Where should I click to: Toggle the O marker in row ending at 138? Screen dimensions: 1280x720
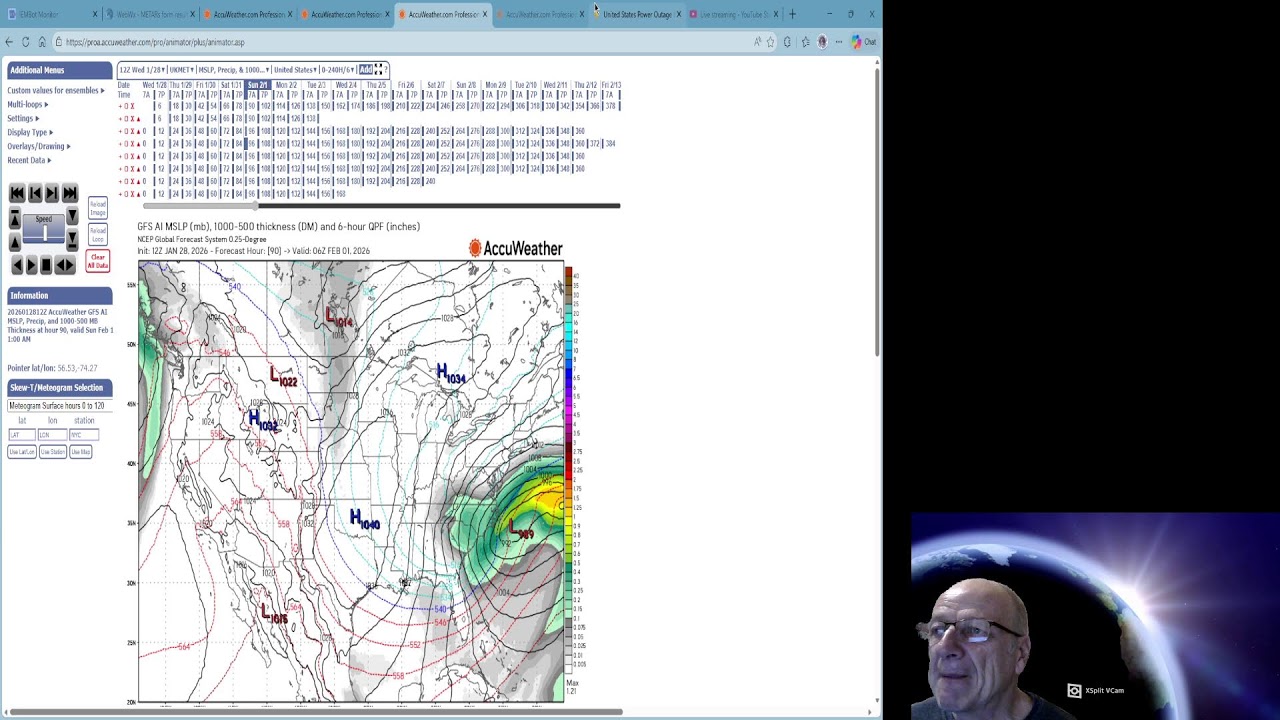[126, 119]
